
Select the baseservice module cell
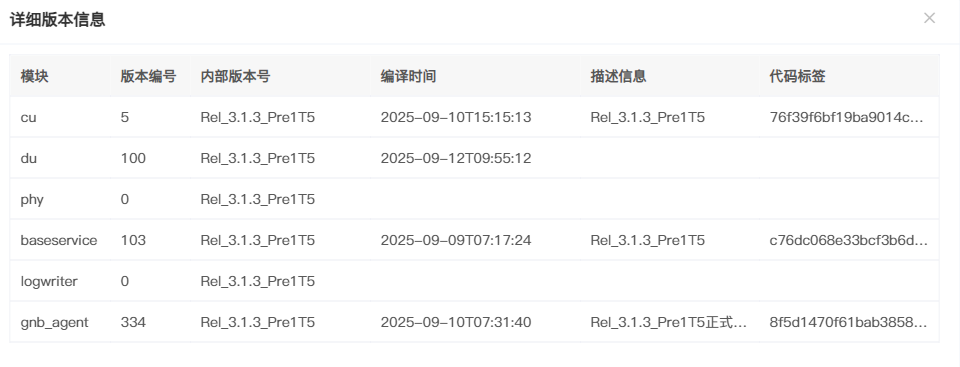tap(59, 240)
